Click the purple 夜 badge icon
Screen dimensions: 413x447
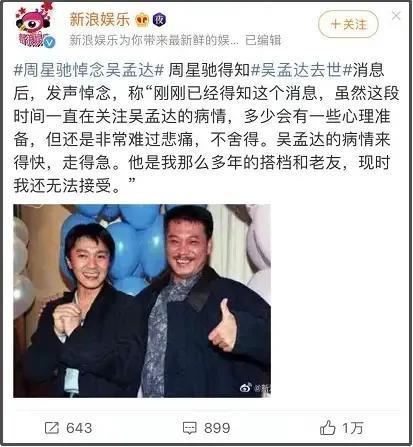click(159, 20)
